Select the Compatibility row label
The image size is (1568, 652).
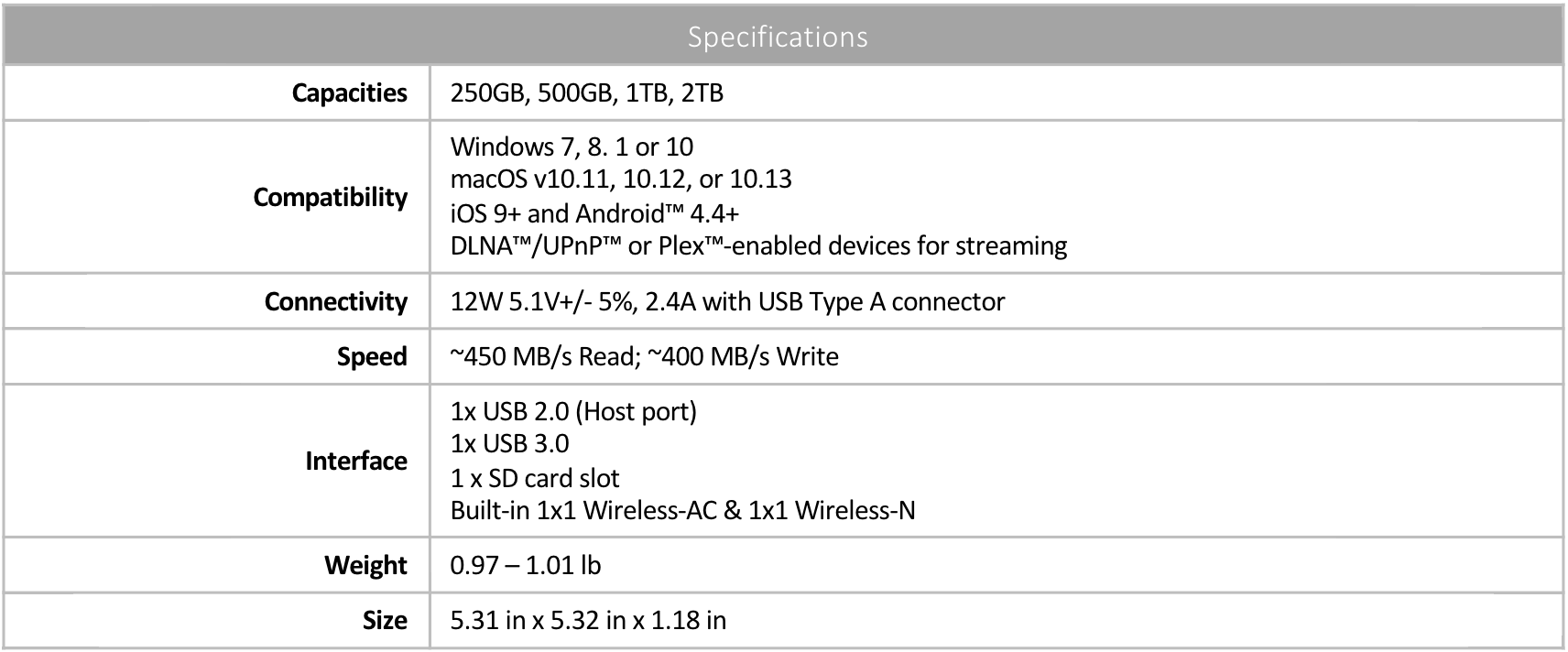[x=330, y=197]
